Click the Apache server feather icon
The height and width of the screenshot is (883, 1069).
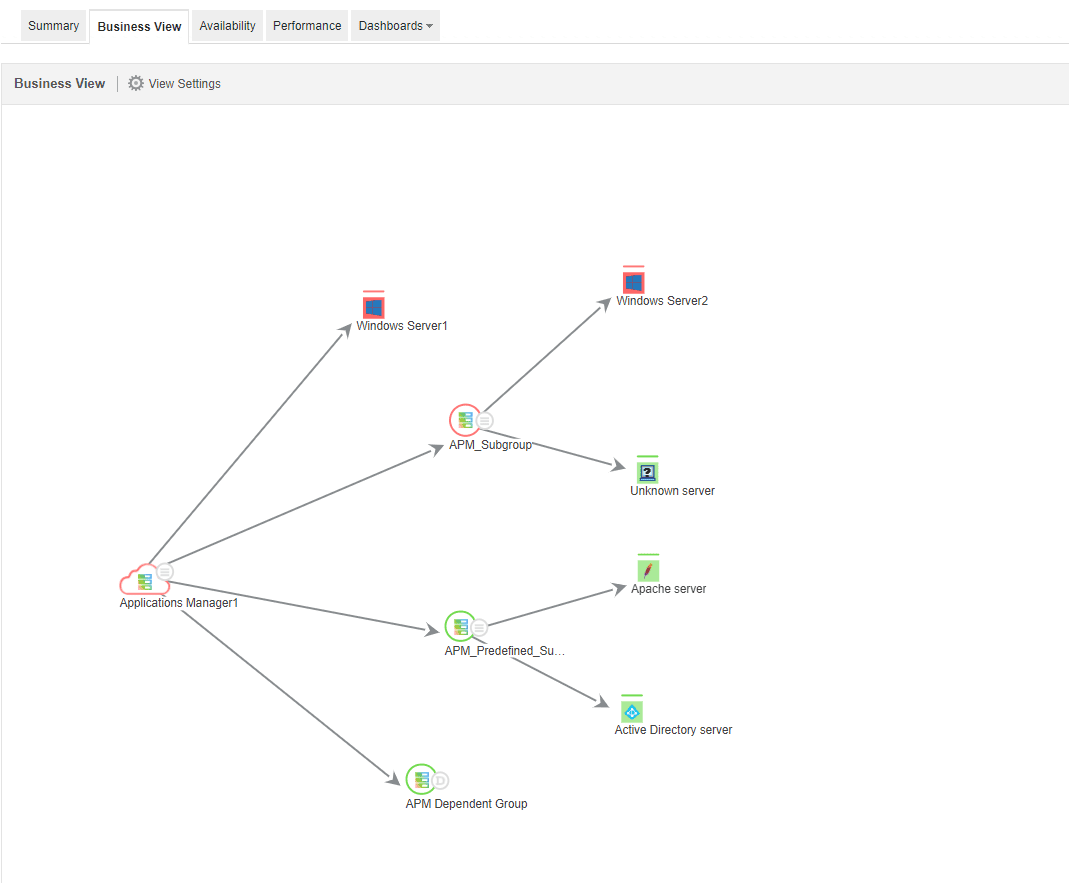648,569
